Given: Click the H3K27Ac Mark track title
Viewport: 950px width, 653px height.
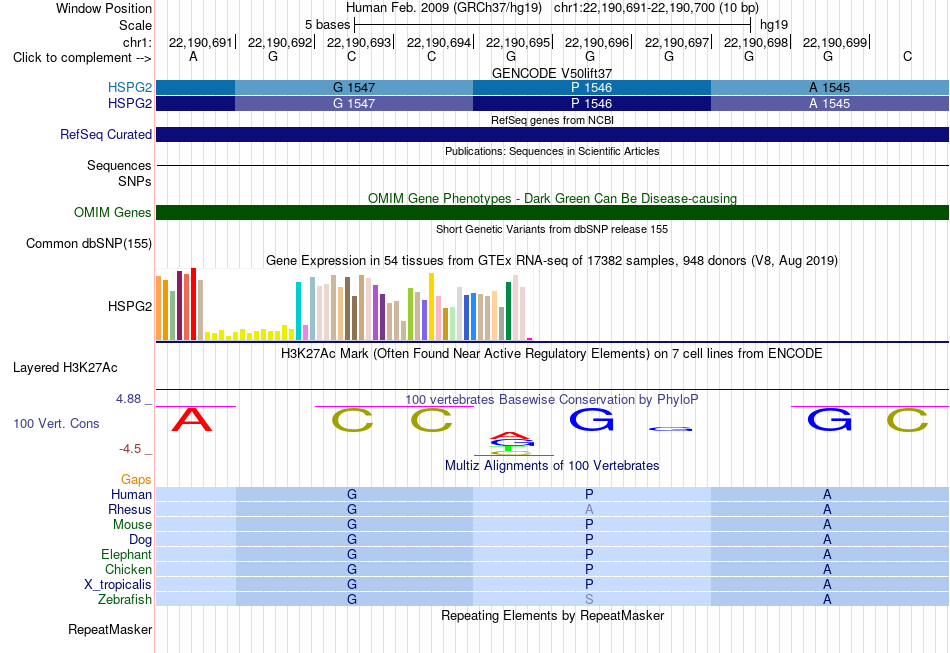Looking at the screenshot, I should 552,353.
